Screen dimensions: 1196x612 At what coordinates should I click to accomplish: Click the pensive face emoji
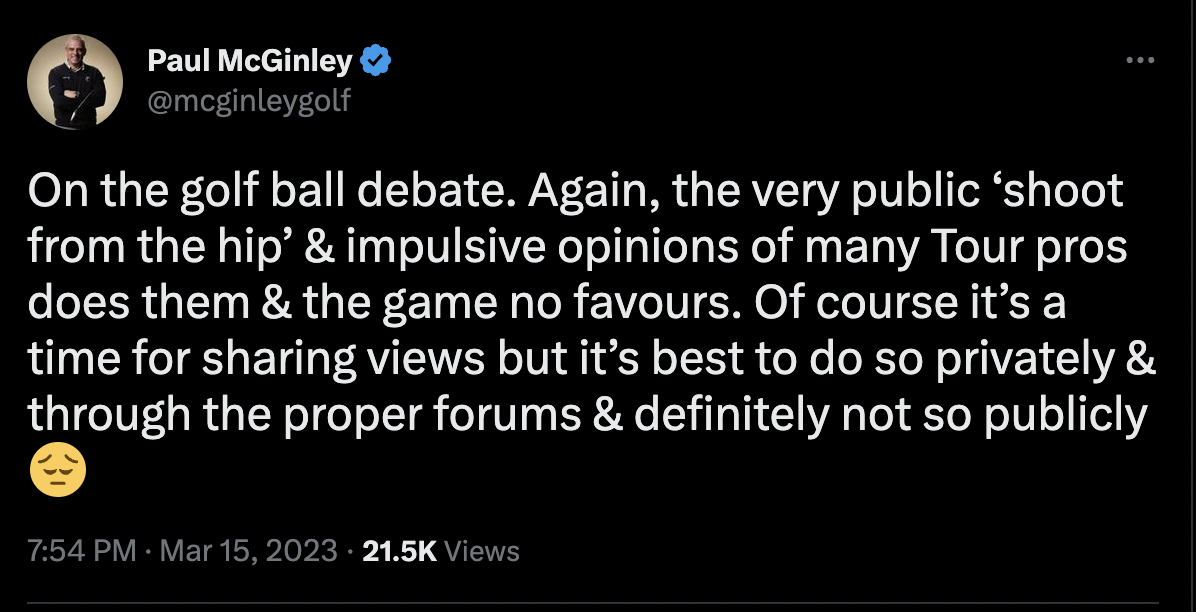(59, 471)
